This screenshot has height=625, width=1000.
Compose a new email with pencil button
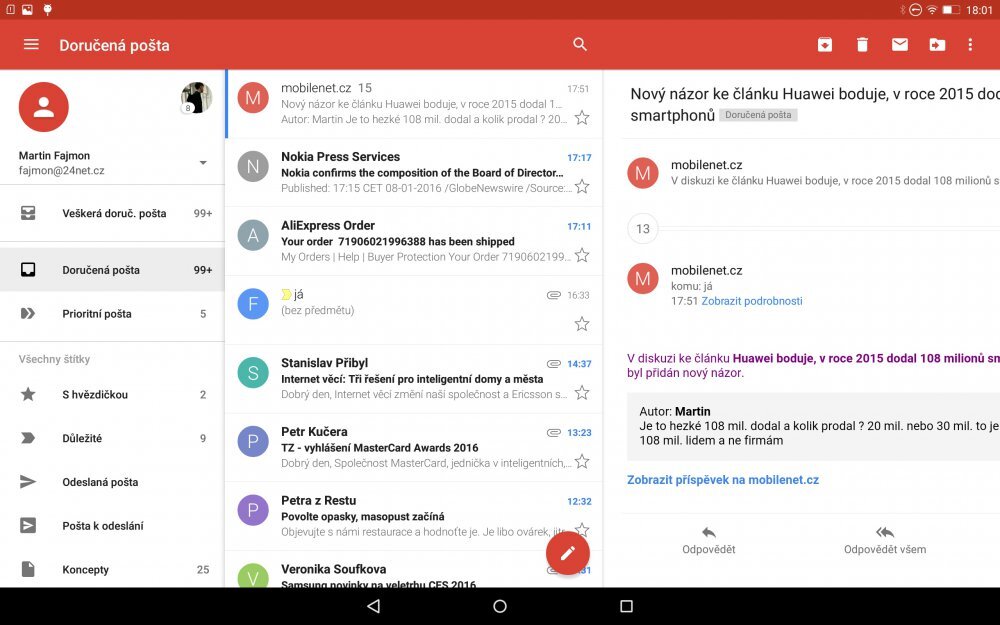[x=568, y=551]
